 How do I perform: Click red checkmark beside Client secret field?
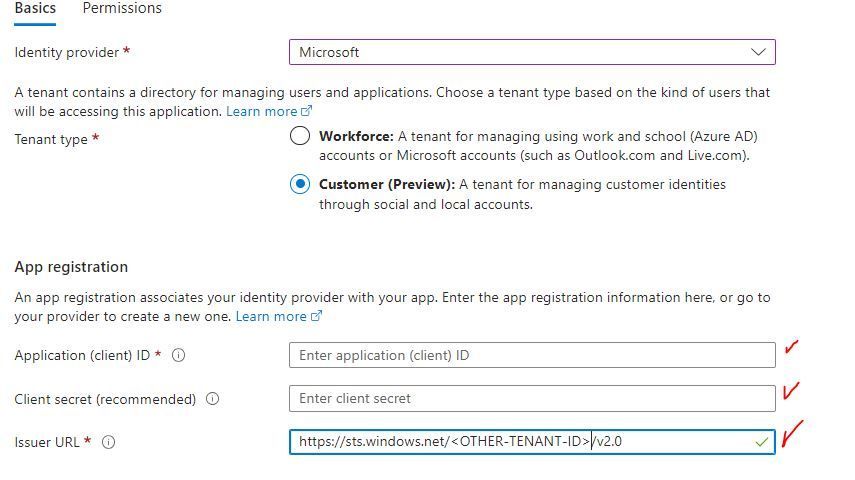click(x=791, y=390)
